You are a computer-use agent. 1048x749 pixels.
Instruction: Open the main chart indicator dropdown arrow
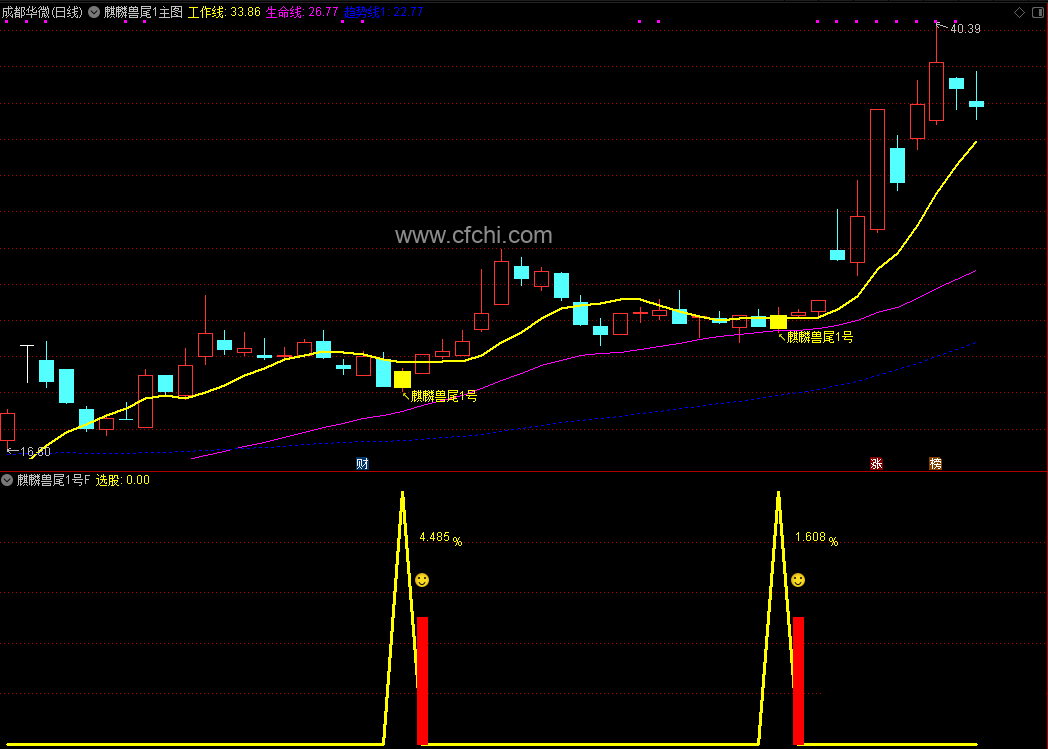tap(94, 12)
